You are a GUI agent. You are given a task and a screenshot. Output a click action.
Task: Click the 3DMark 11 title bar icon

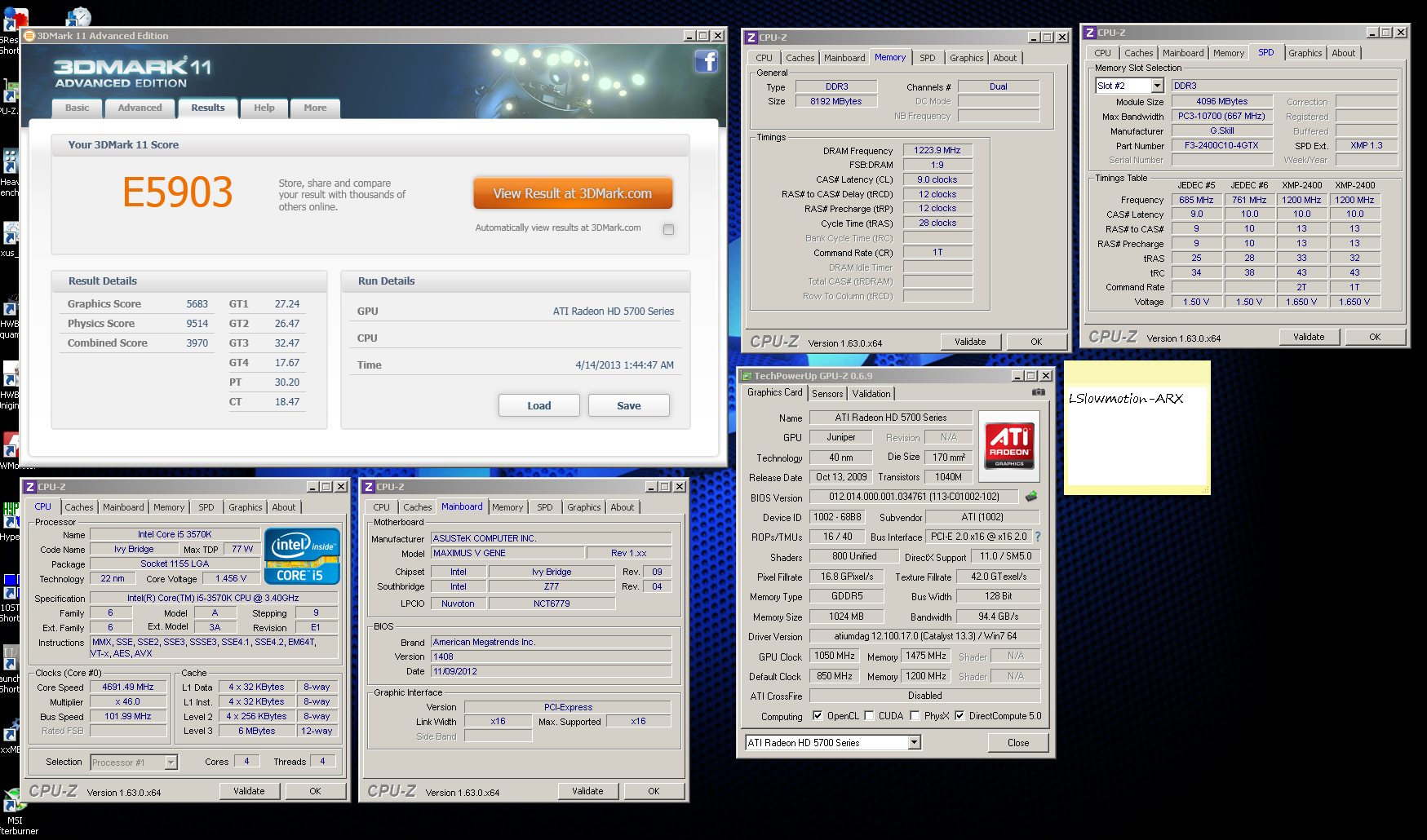[x=30, y=36]
